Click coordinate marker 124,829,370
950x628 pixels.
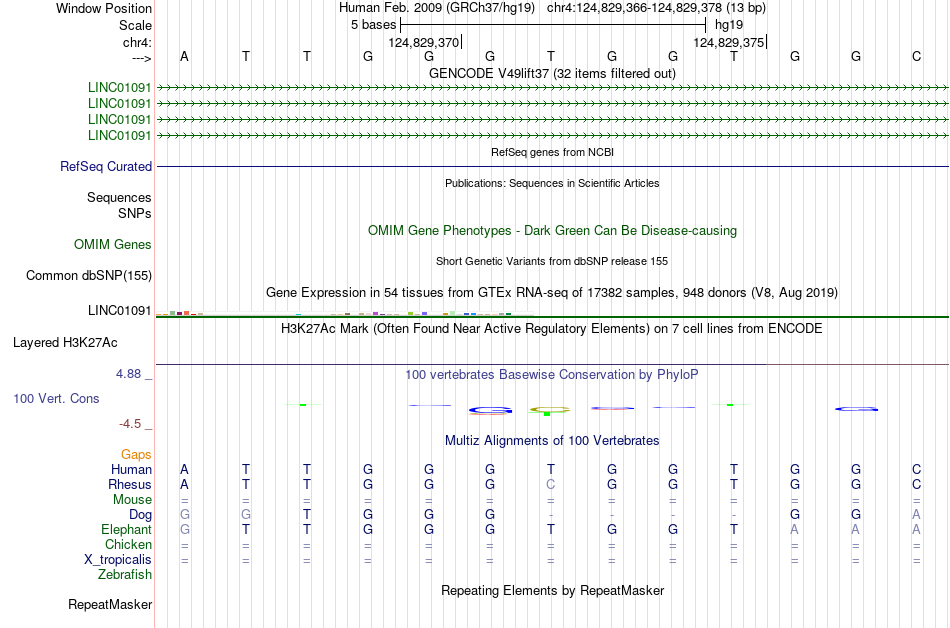click(424, 42)
